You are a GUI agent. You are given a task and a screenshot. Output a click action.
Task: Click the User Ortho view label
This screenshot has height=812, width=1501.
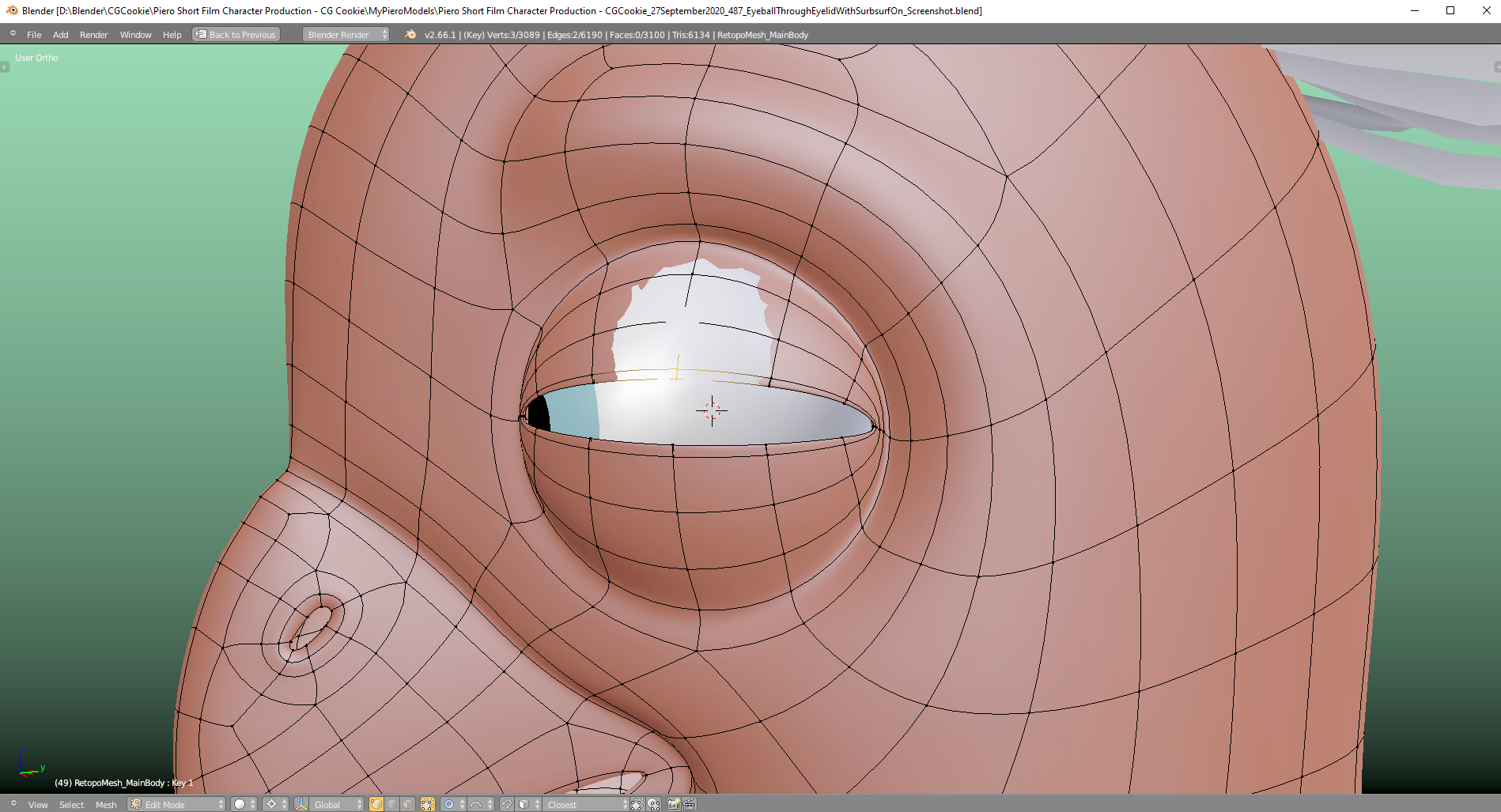click(36, 58)
